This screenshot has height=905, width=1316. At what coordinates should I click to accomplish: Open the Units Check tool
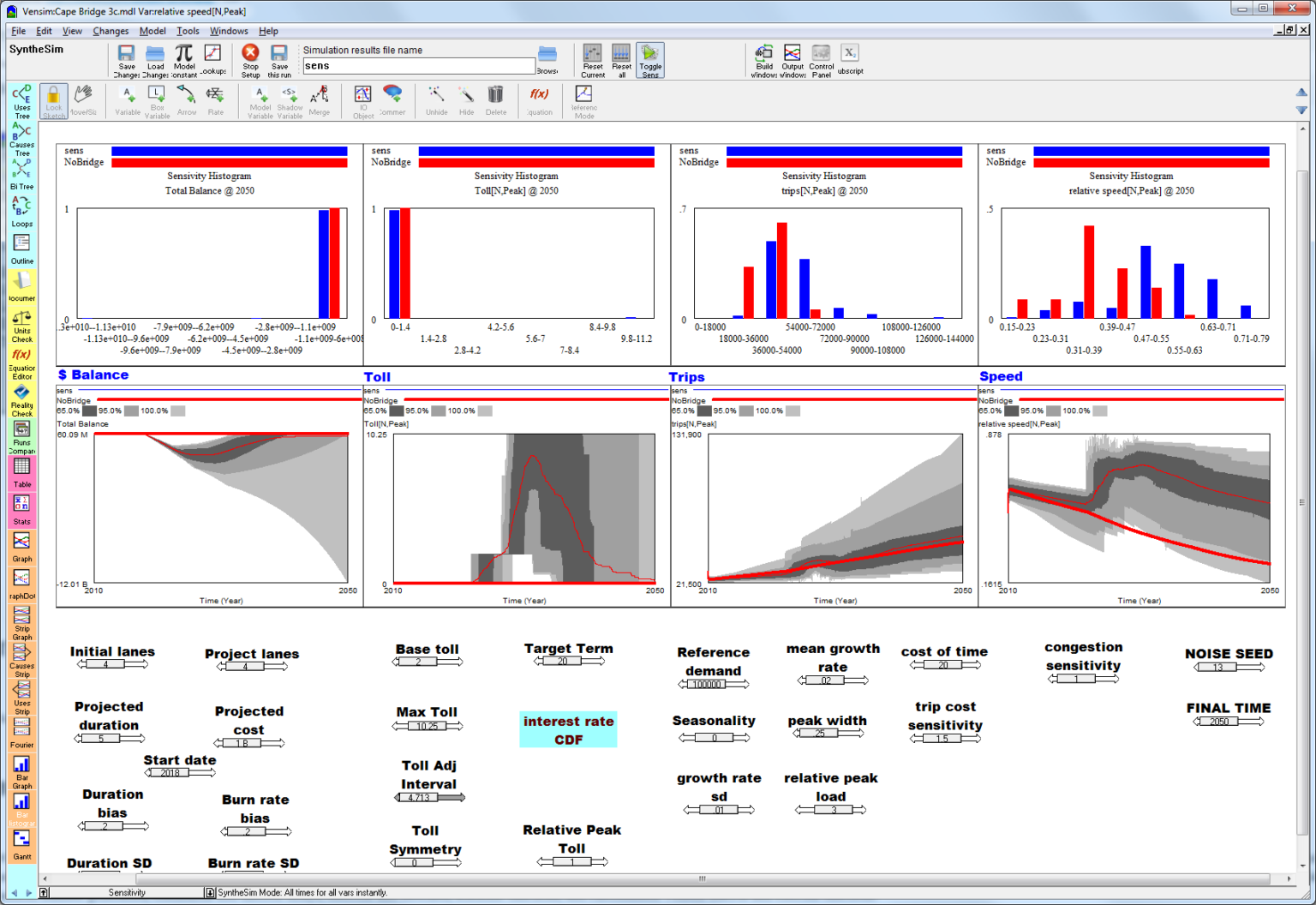coord(21,327)
